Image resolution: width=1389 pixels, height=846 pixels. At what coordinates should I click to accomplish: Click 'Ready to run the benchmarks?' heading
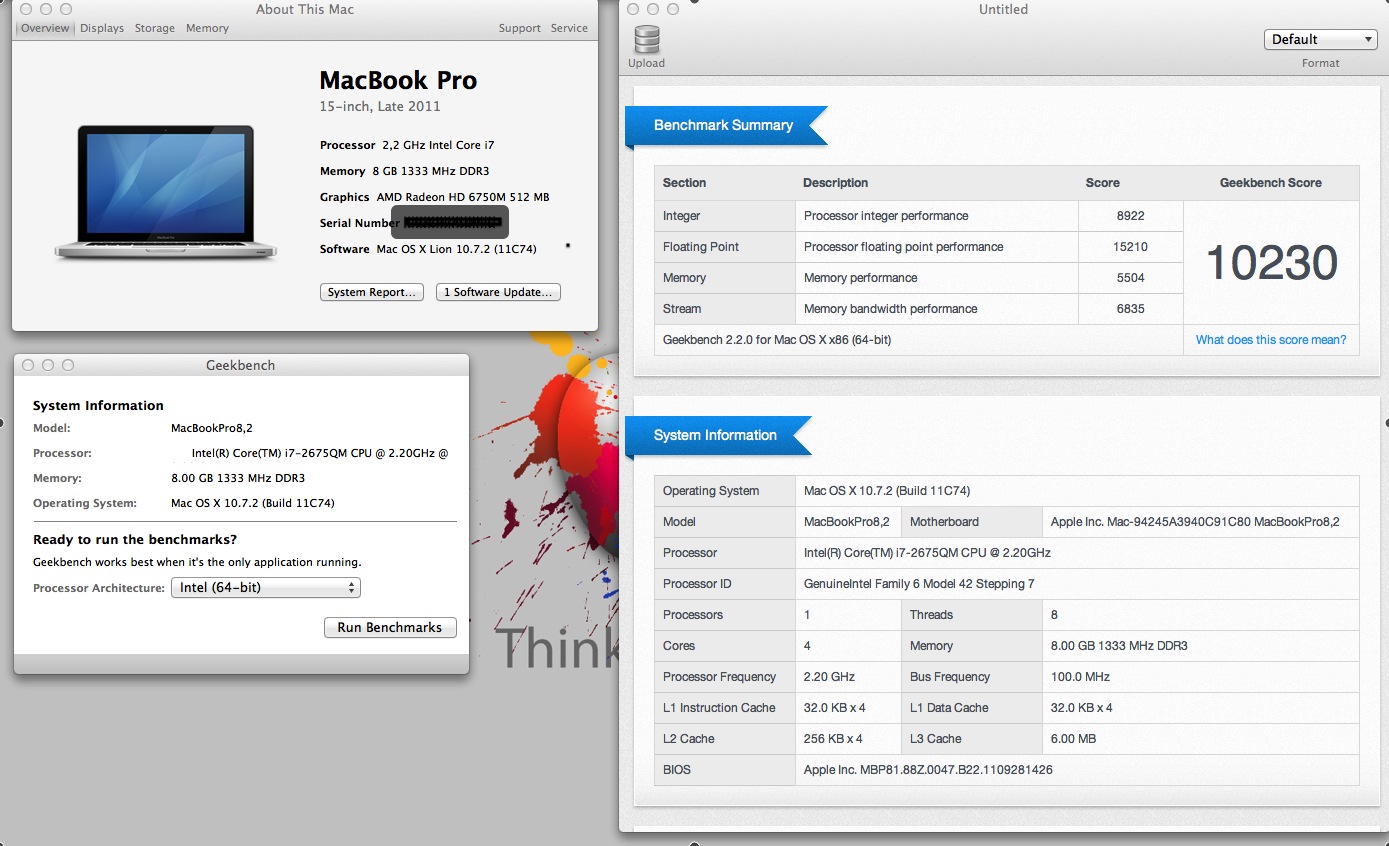pyautogui.click(x=135, y=540)
